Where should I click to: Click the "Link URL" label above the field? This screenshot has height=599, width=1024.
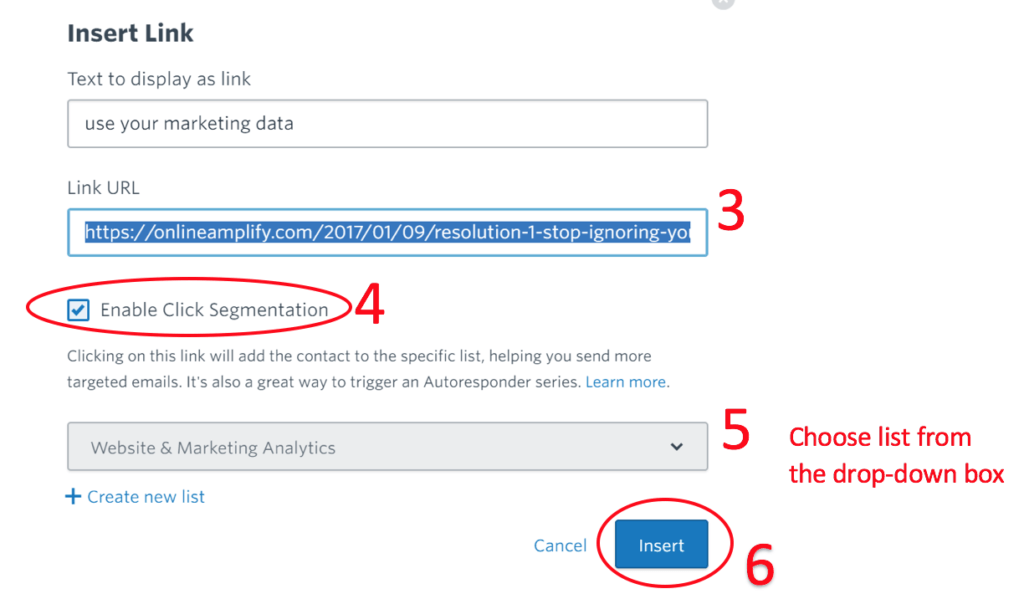click(x=103, y=187)
